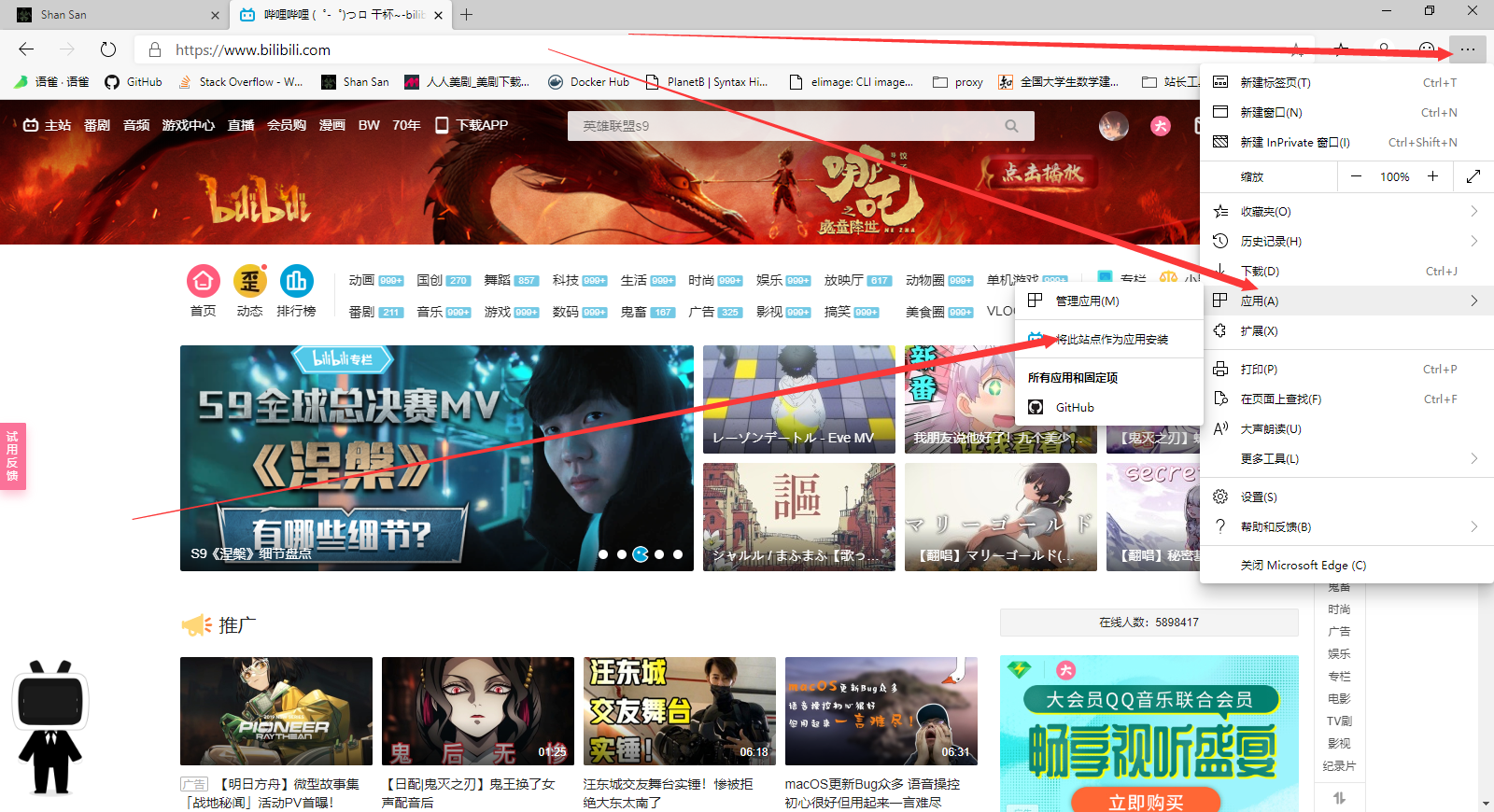This screenshot has width=1494, height=812.
Task: Select 新建 InPrivate 窗口 menu item
Action: point(1346,142)
